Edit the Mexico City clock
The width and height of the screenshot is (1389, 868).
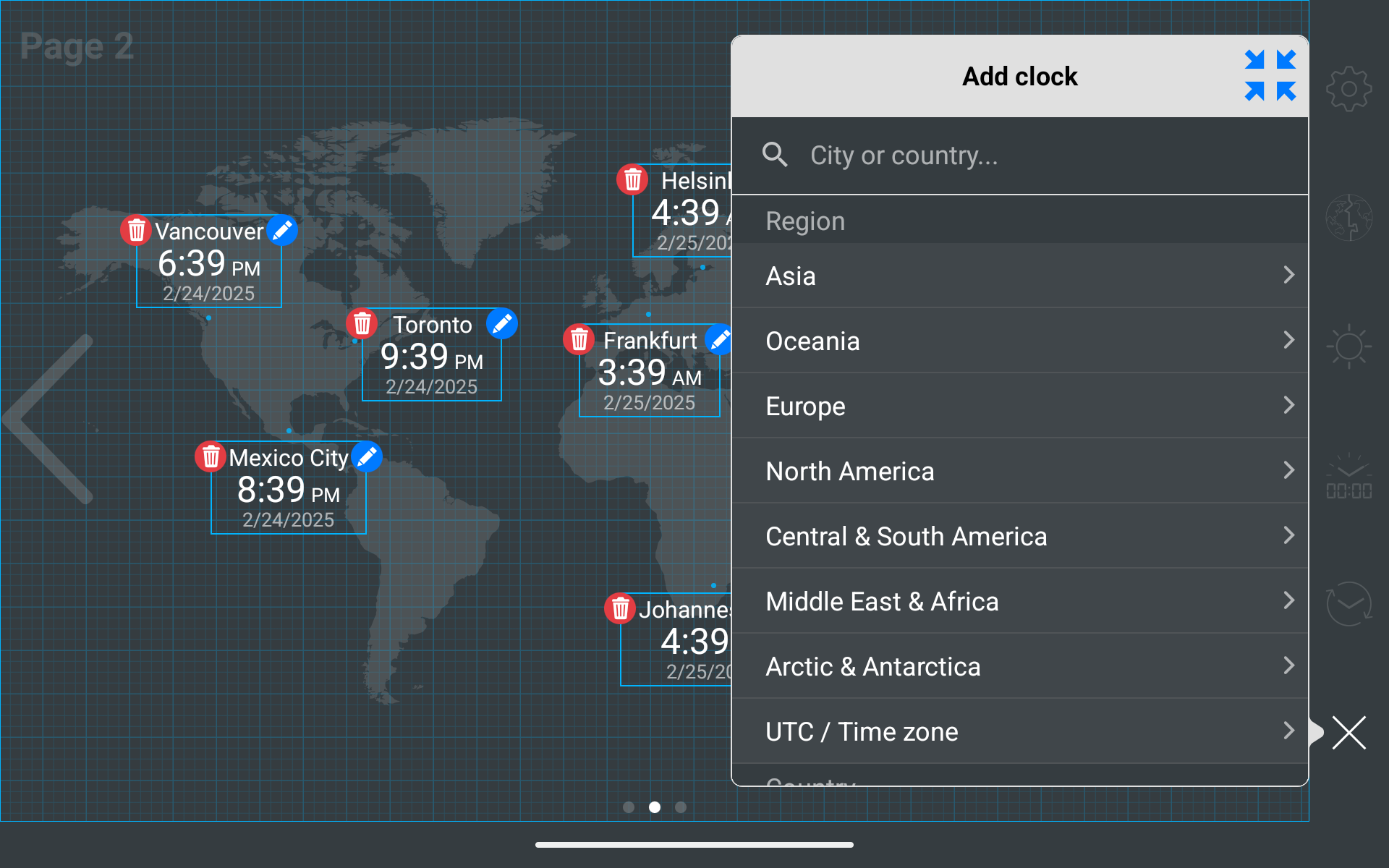coord(367,457)
